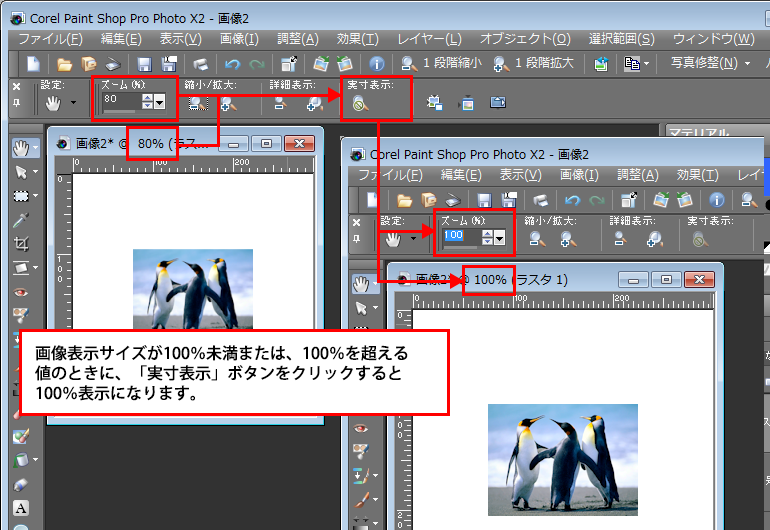Screen dimensions: 770x530
Task: Open 写真修整(N) toolbar menu
Action: tap(711, 63)
